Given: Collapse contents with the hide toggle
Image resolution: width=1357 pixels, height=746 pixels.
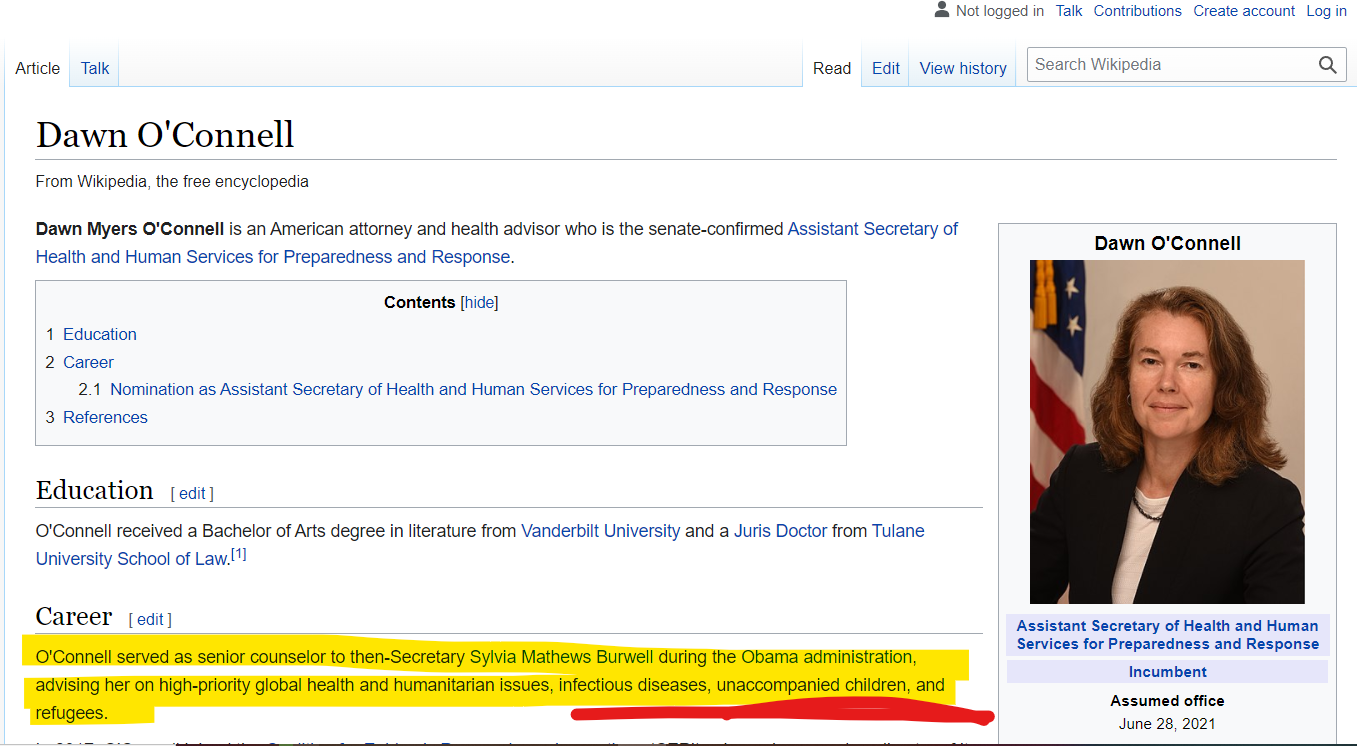Looking at the screenshot, I should click(x=479, y=302).
